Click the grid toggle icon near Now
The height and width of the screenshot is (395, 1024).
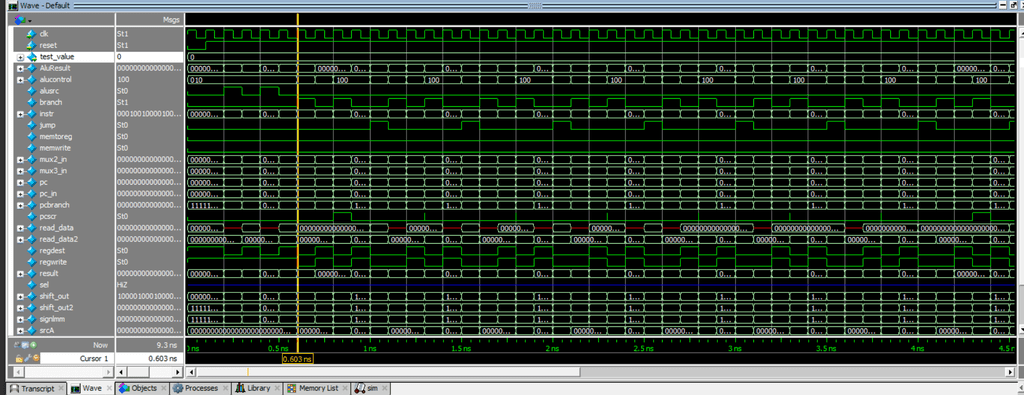25,344
